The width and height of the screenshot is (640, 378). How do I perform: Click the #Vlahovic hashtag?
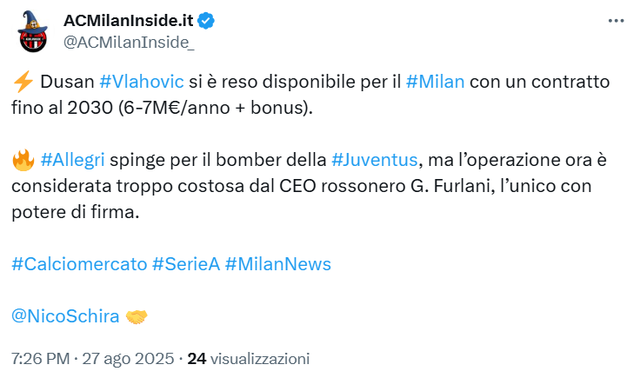142,82
